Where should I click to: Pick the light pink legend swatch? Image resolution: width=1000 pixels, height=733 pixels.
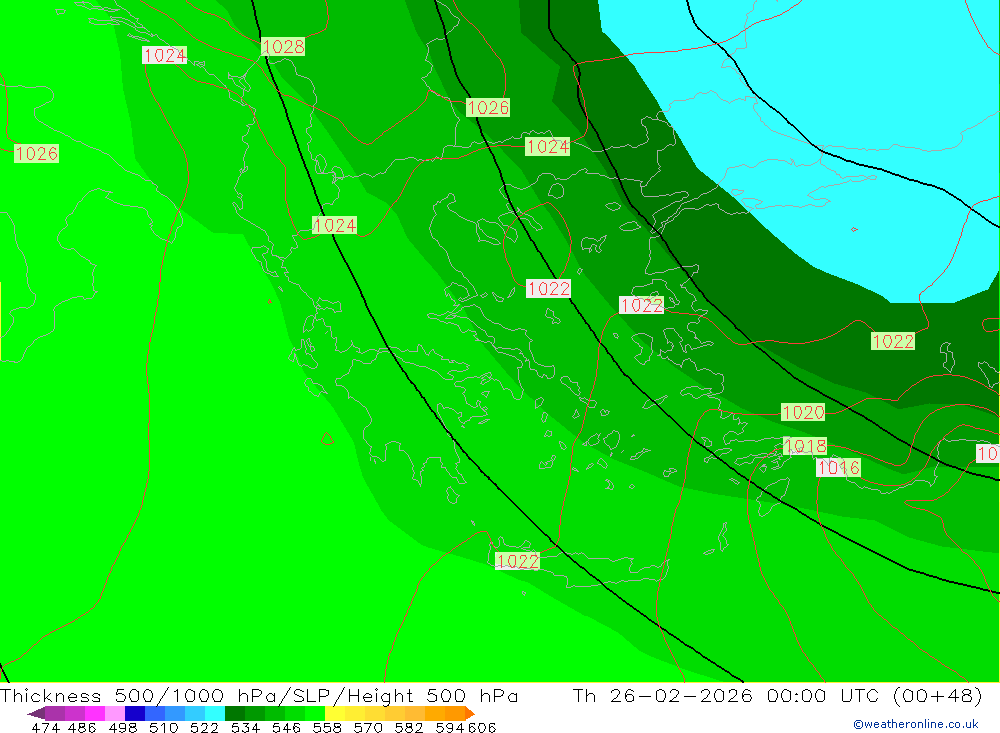click(115, 713)
